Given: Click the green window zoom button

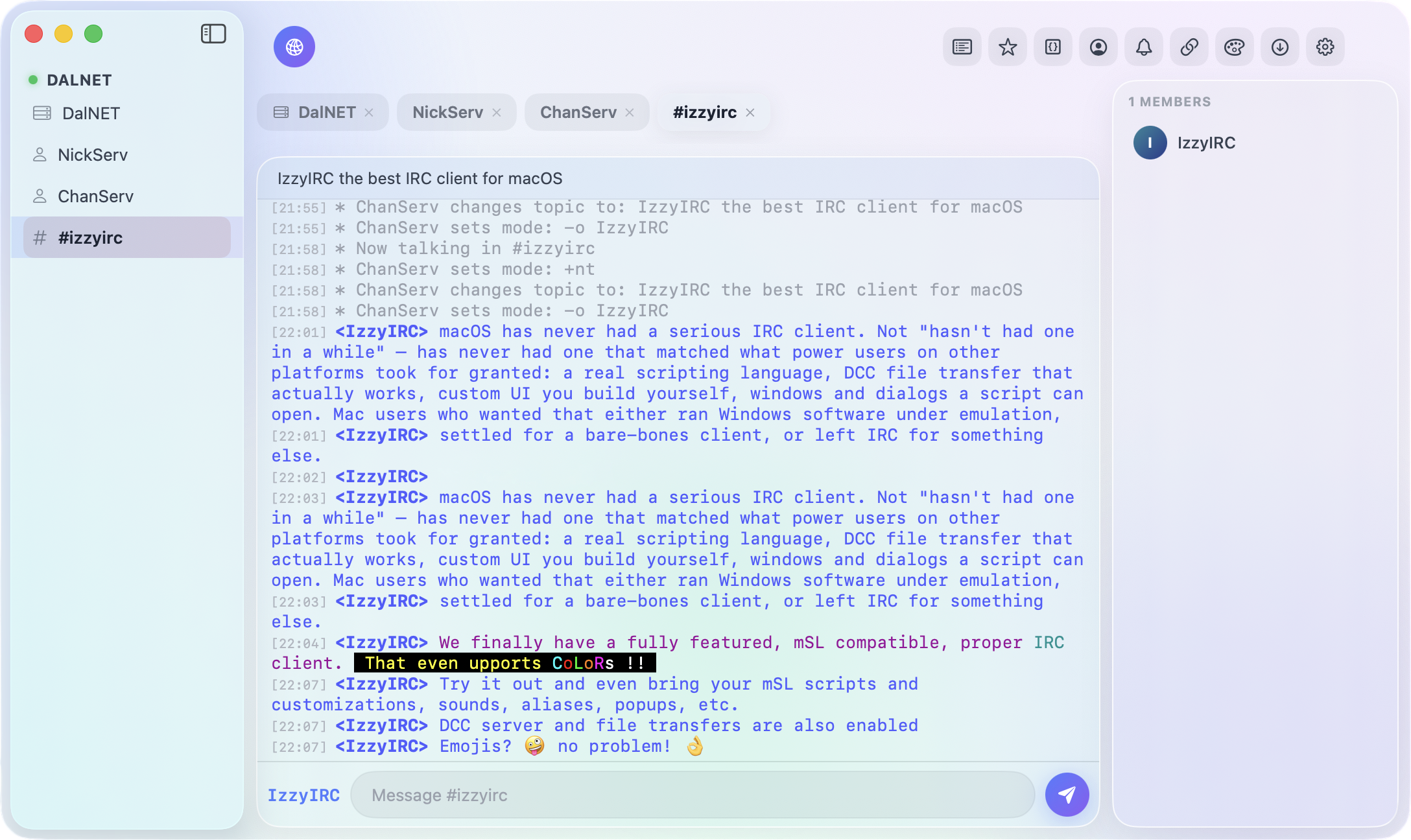Looking at the screenshot, I should point(93,34).
